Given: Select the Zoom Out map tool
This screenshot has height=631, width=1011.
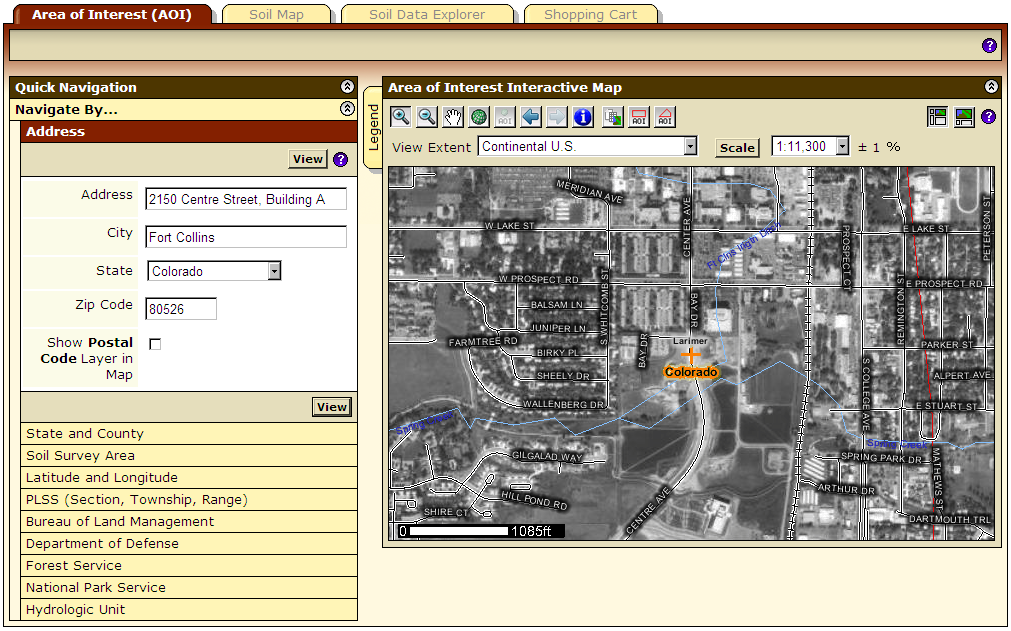Looking at the screenshot, I should 427,117.
